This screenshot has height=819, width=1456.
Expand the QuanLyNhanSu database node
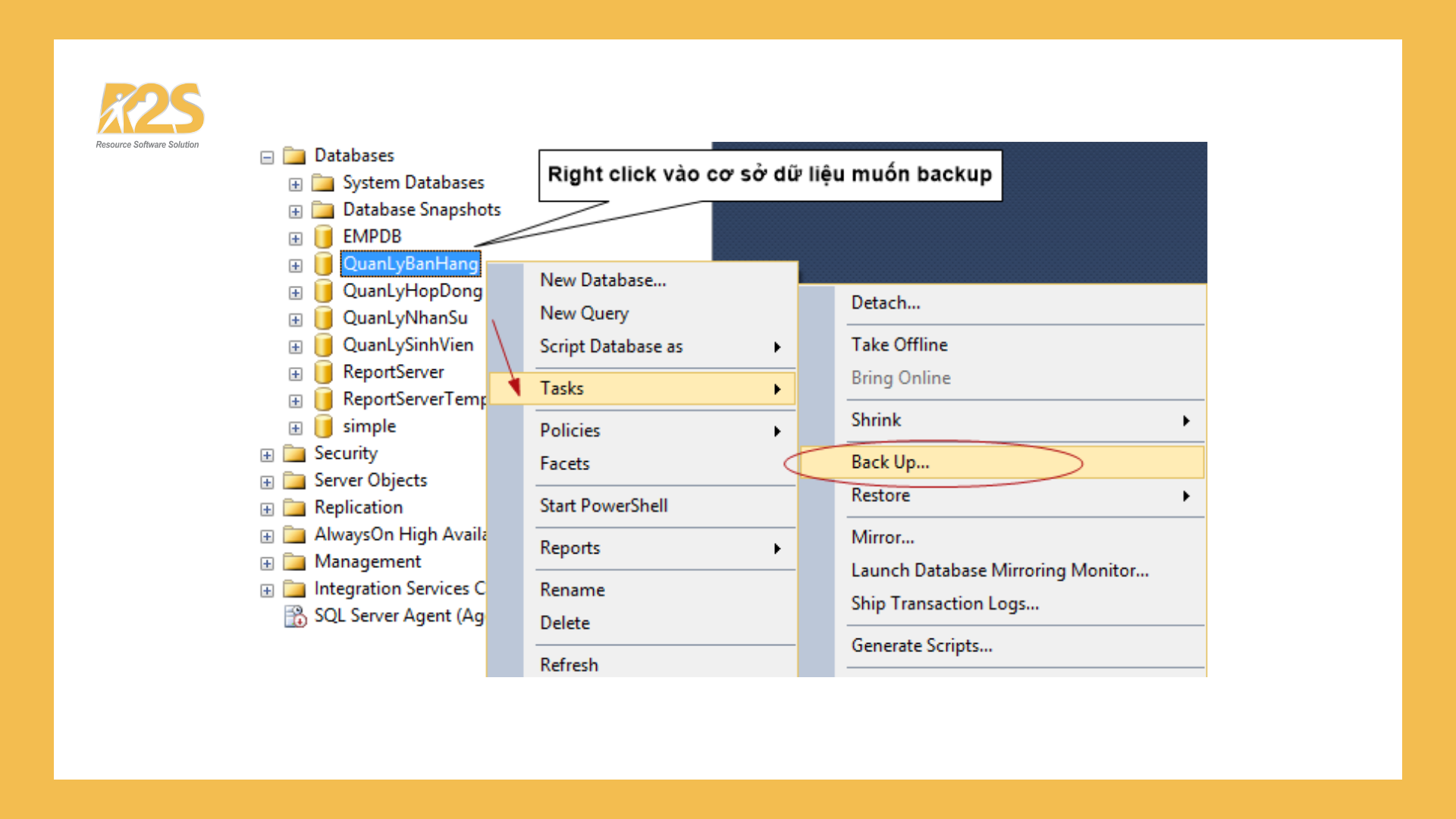tap(295, 319)
